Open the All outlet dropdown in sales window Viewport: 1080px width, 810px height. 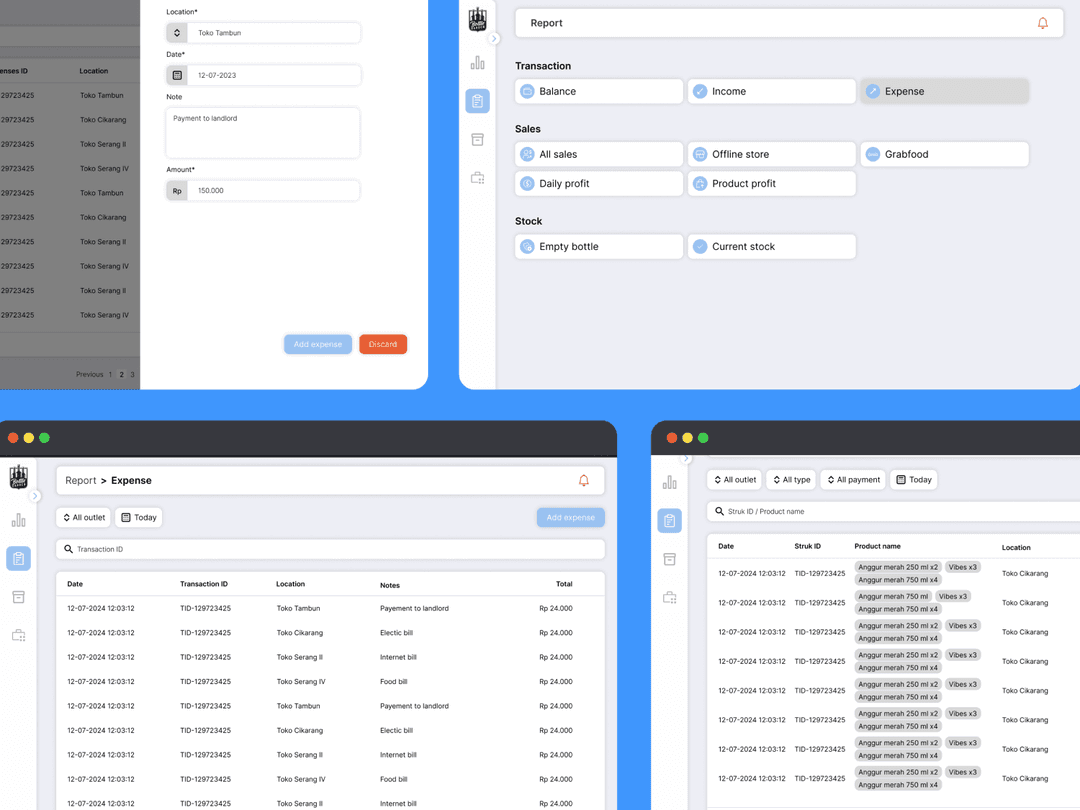pos(734,479)
